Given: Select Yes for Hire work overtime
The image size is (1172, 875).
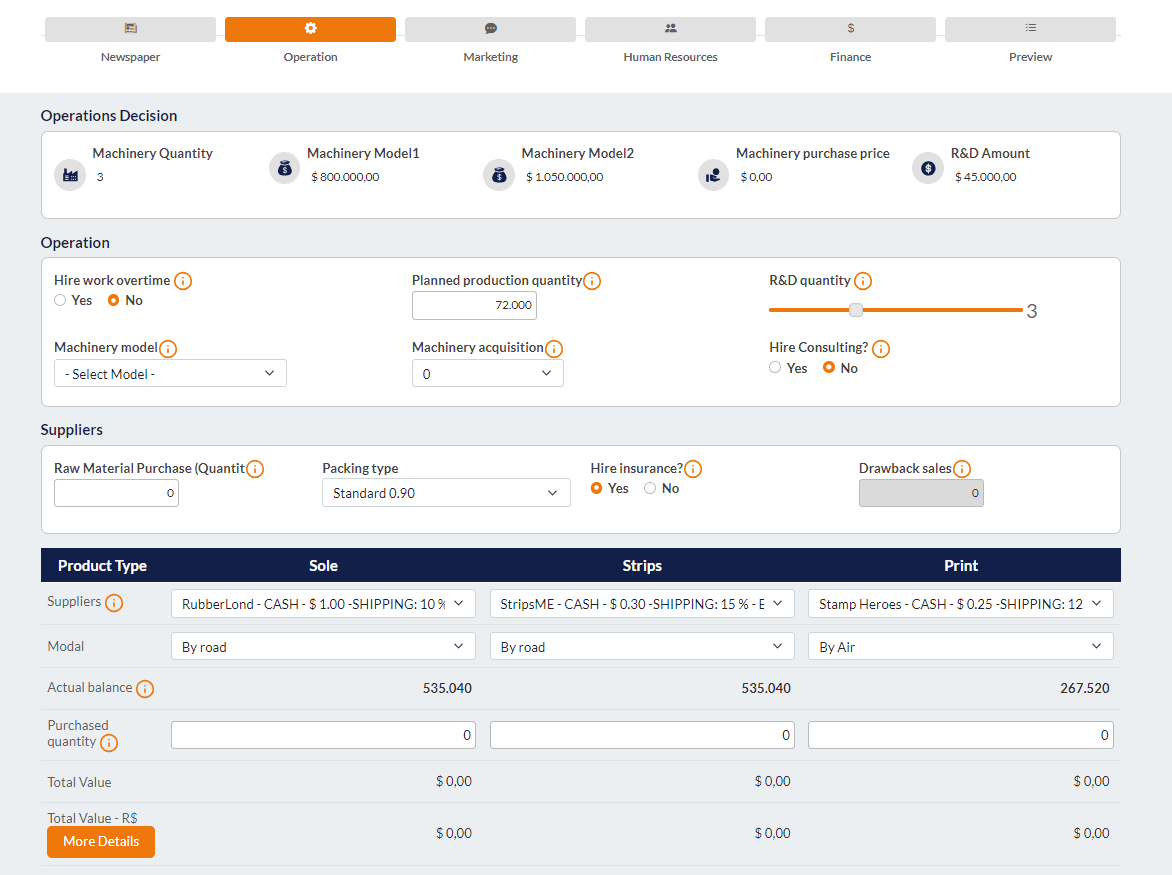Looking at the screenshot, I should [x=61, y=300].
